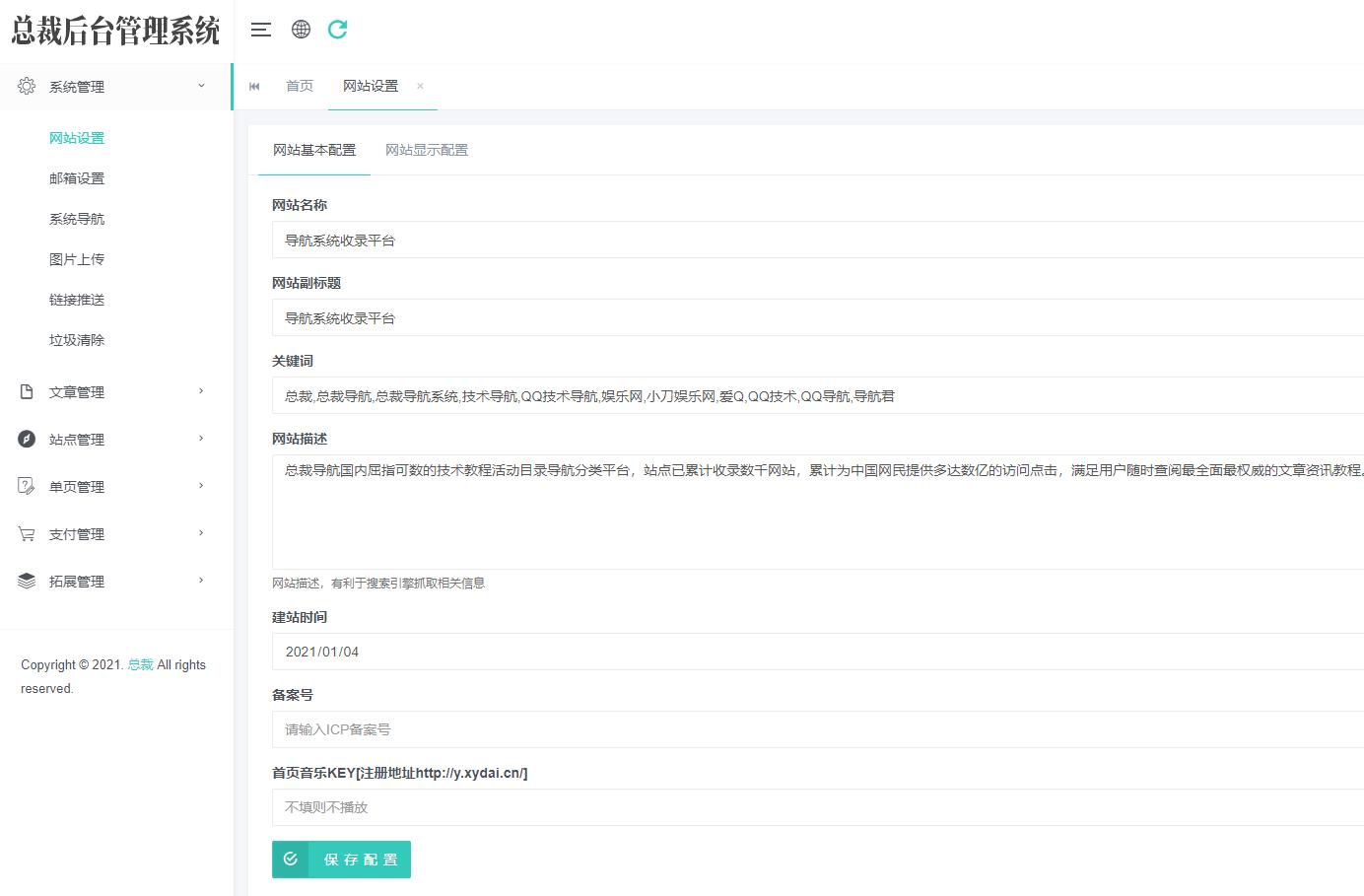Click the 支付管理 shopping cart icon
The height and width of the screenshot is (896, 1364).
click(x=27, y=534)
